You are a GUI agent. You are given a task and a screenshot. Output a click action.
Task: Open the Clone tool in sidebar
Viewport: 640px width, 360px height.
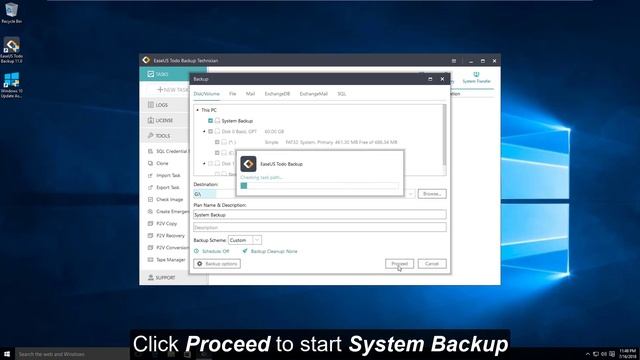pos(158,163)
